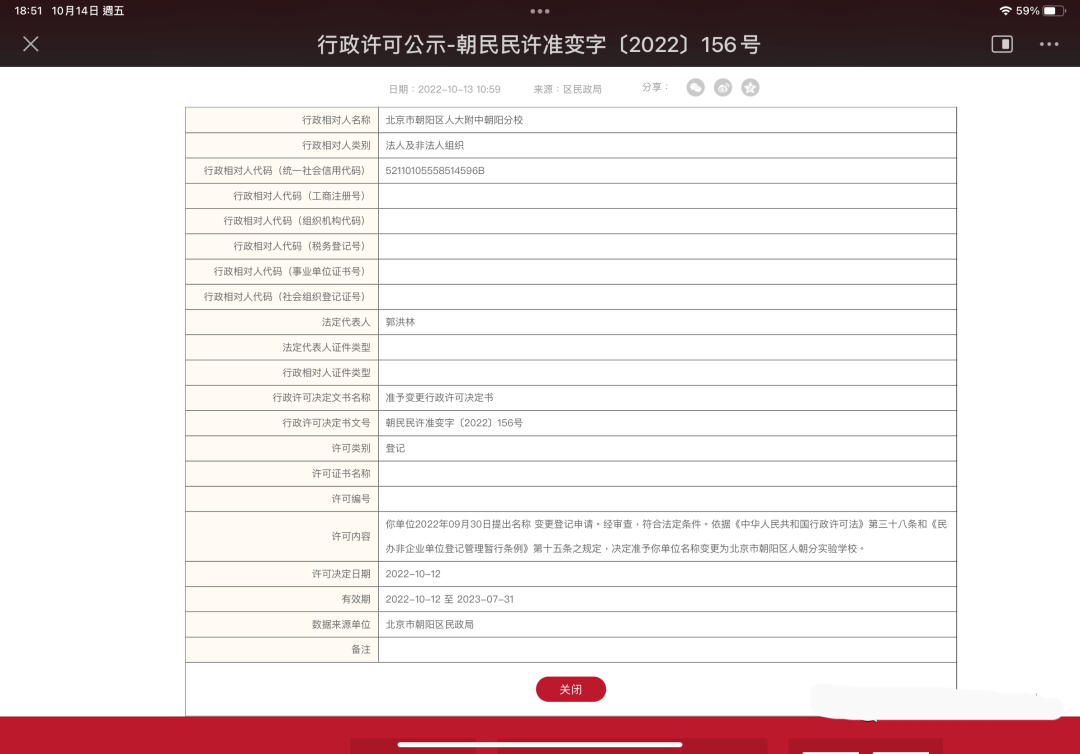Screen dimensions: 1080x754
Task: Tap the Wi-Fi status icon
Action: (x=1004, y=11)
